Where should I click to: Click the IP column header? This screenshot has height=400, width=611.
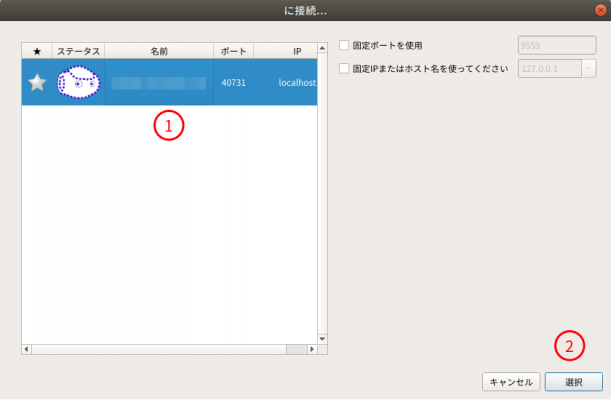(x=297, y=50)
